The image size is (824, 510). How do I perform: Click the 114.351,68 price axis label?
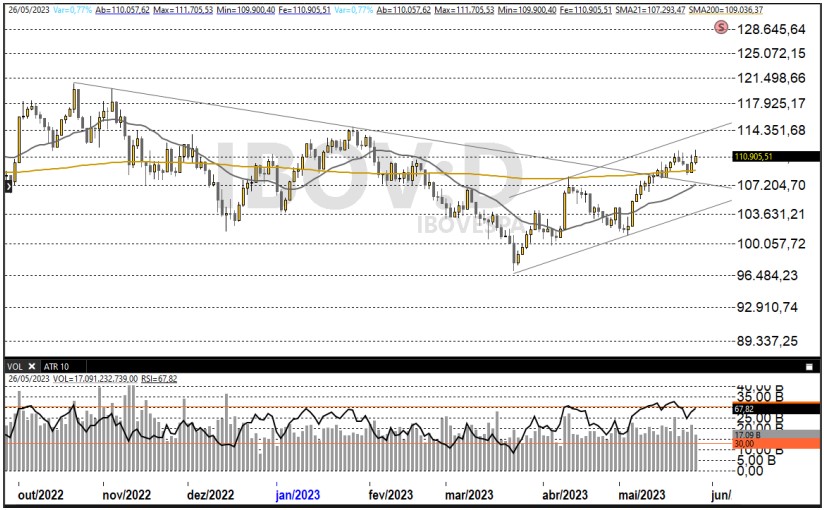pyautogui.click(x=771, y=130)
